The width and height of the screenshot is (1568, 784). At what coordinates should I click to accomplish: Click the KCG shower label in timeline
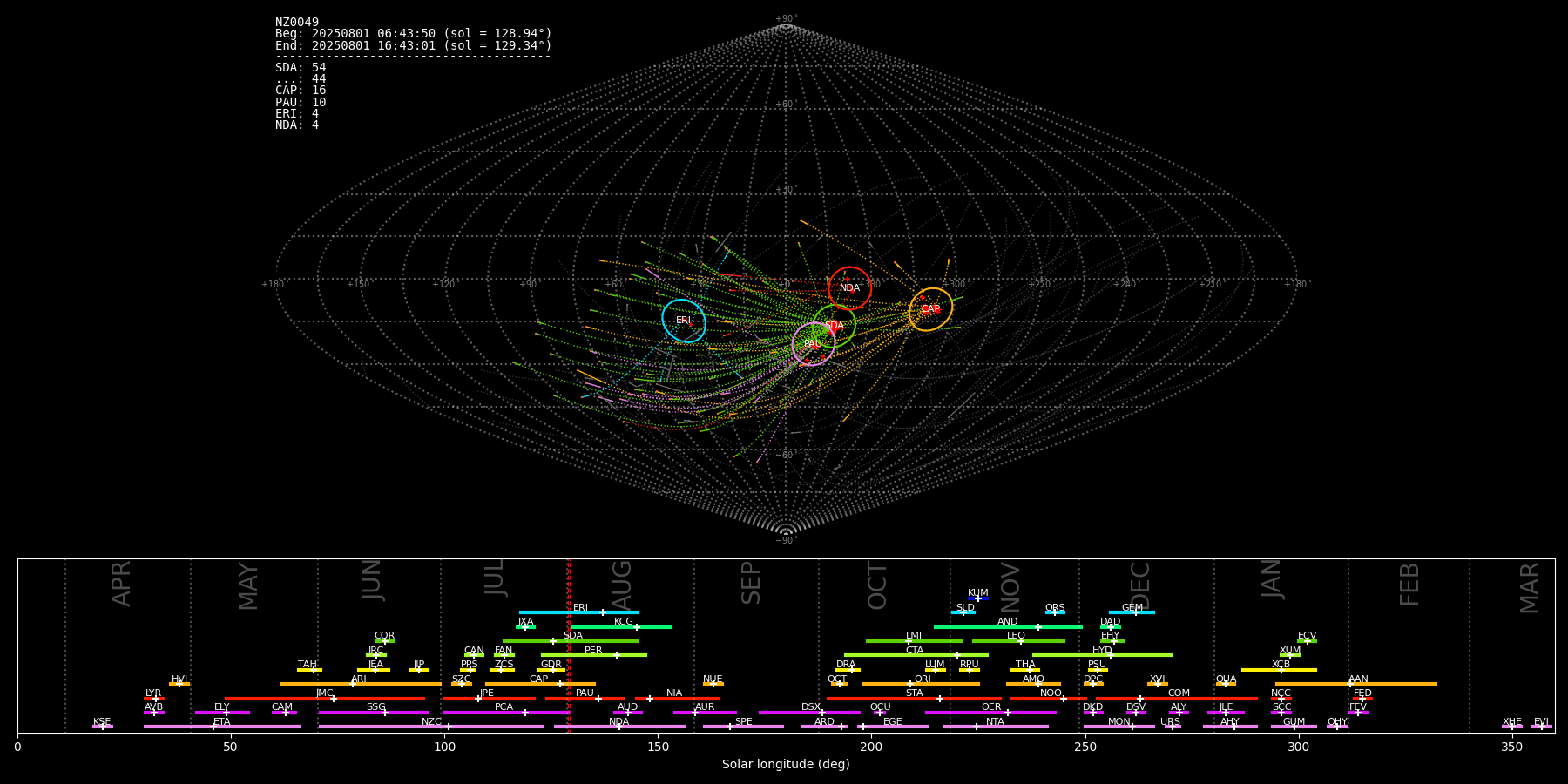pos(624,622)
